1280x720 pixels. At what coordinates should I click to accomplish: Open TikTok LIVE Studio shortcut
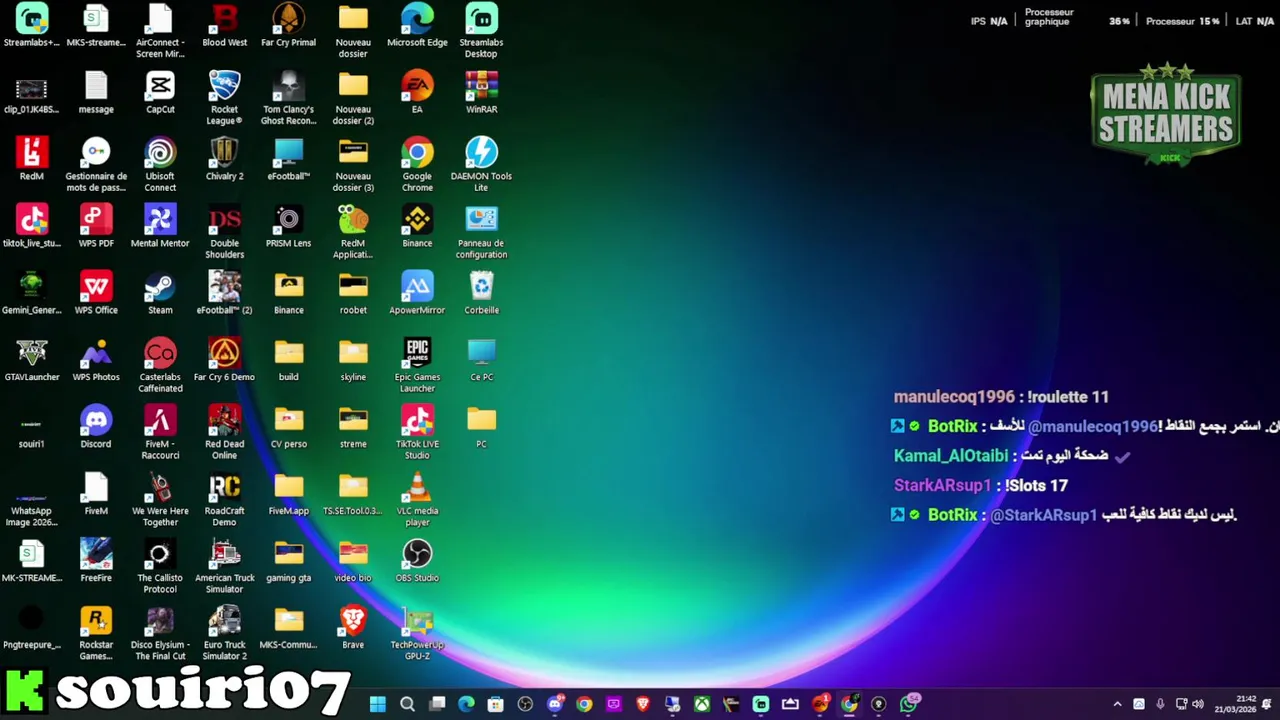coord(417,432)
